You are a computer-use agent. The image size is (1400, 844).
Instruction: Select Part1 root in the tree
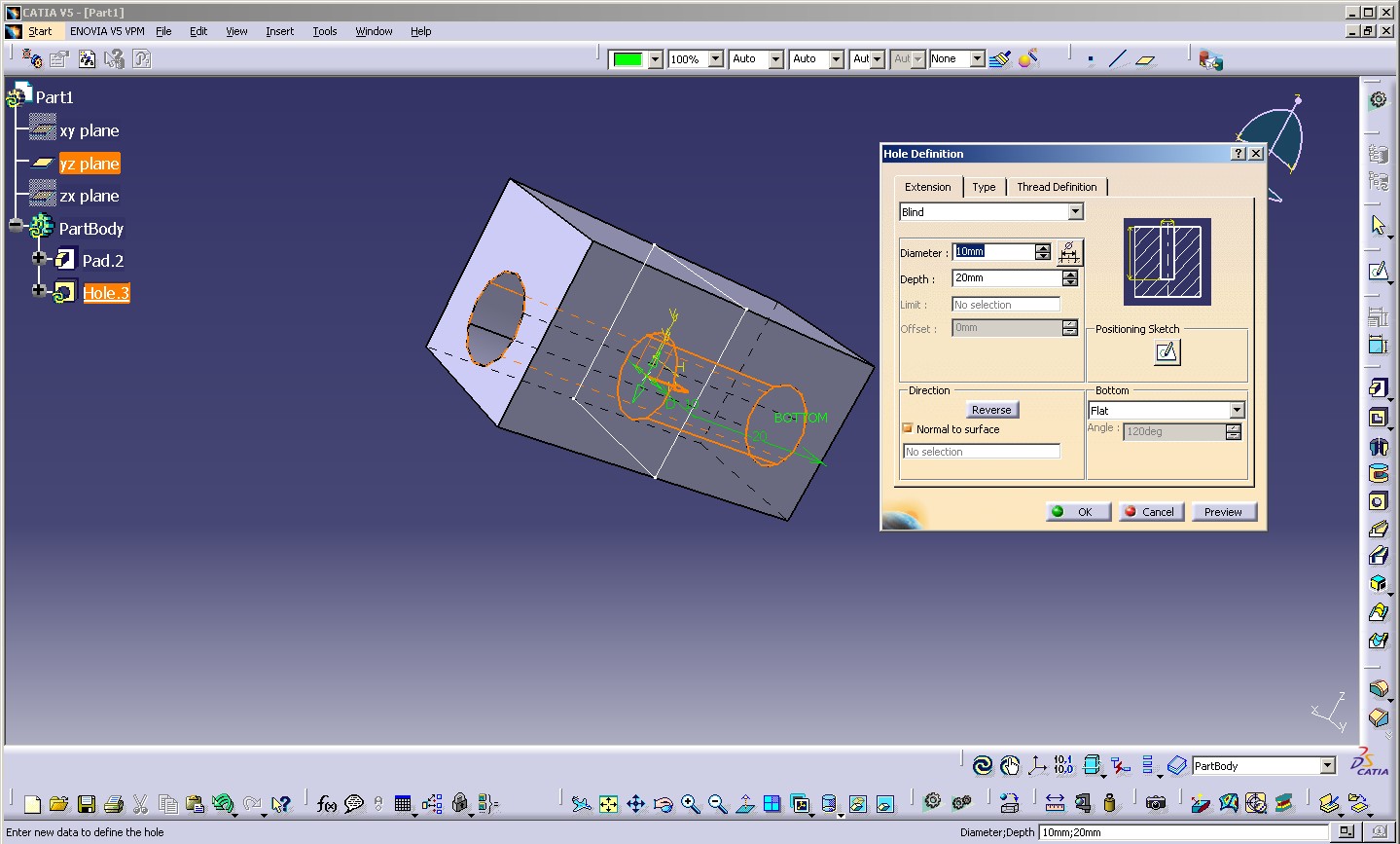(x=54, y=96)
